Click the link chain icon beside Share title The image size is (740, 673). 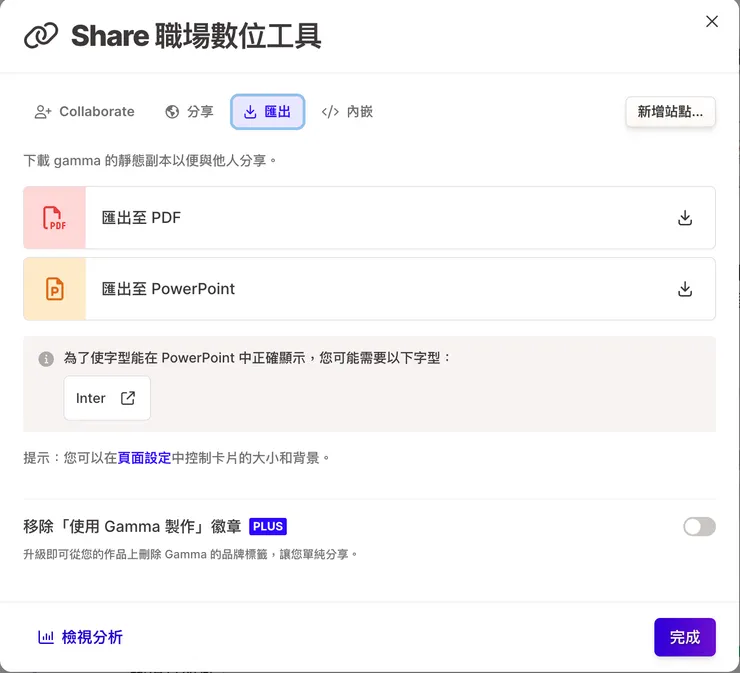point(41,36)
